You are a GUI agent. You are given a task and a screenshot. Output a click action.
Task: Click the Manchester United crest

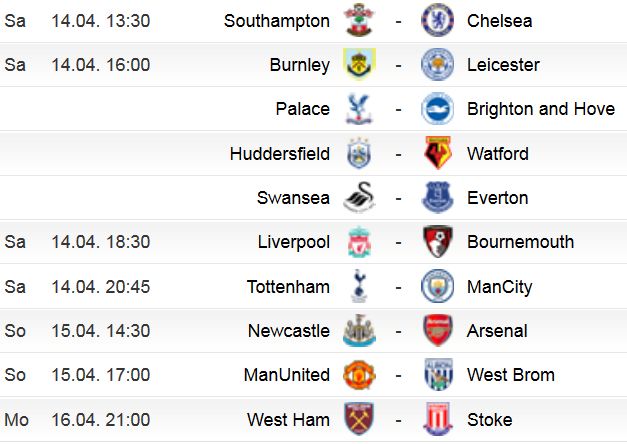[359, 375]
